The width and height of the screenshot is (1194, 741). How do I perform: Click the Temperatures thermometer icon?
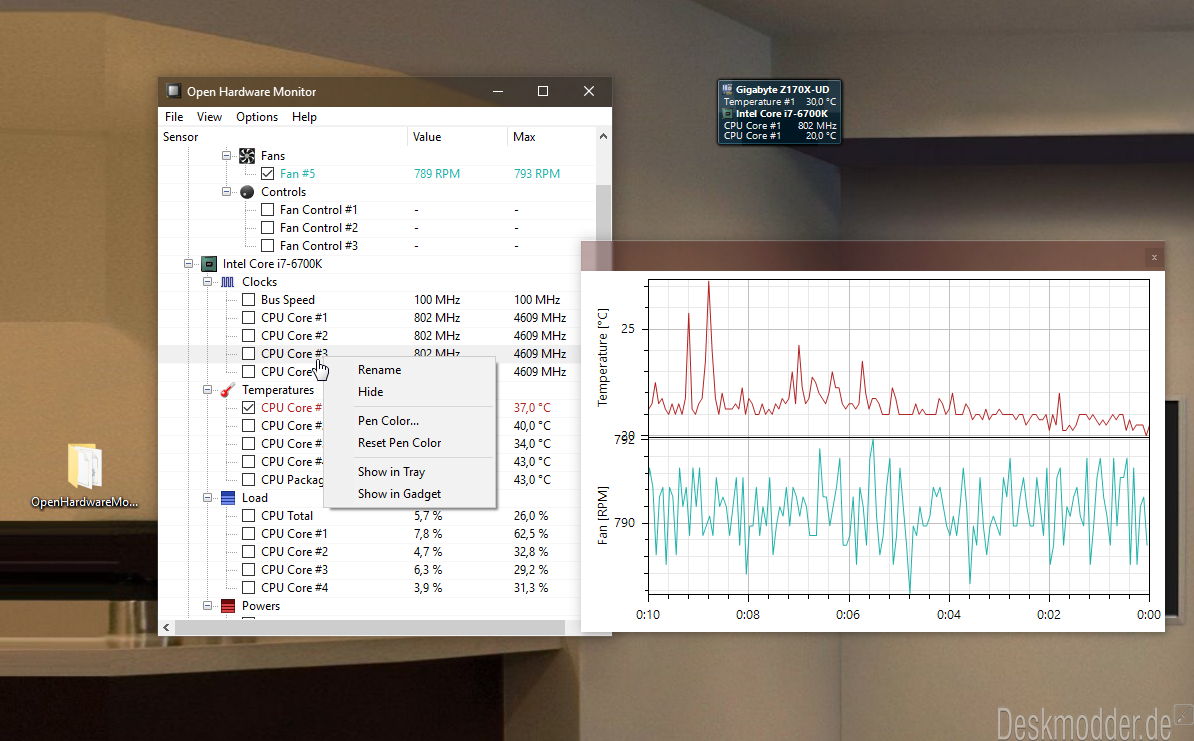tap(228, 390)
